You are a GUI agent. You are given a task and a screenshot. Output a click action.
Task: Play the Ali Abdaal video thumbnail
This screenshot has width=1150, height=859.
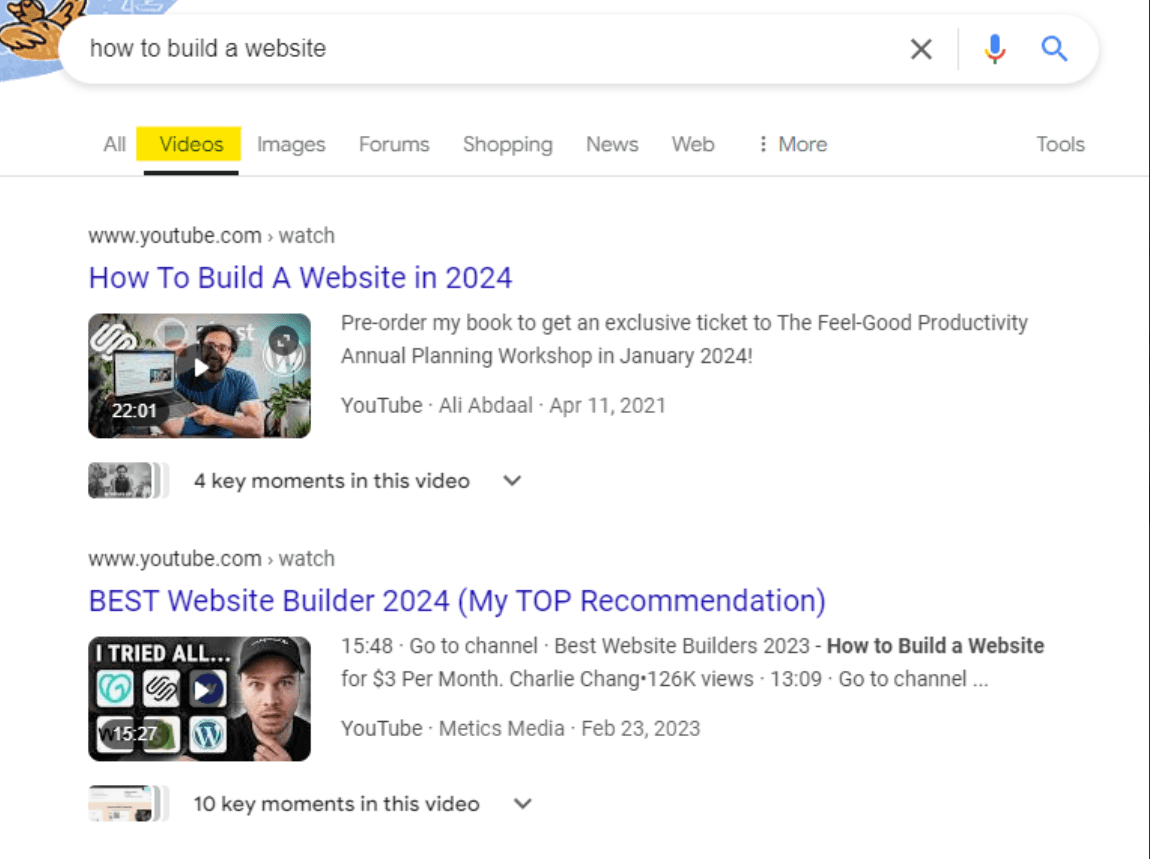point(199,376)
